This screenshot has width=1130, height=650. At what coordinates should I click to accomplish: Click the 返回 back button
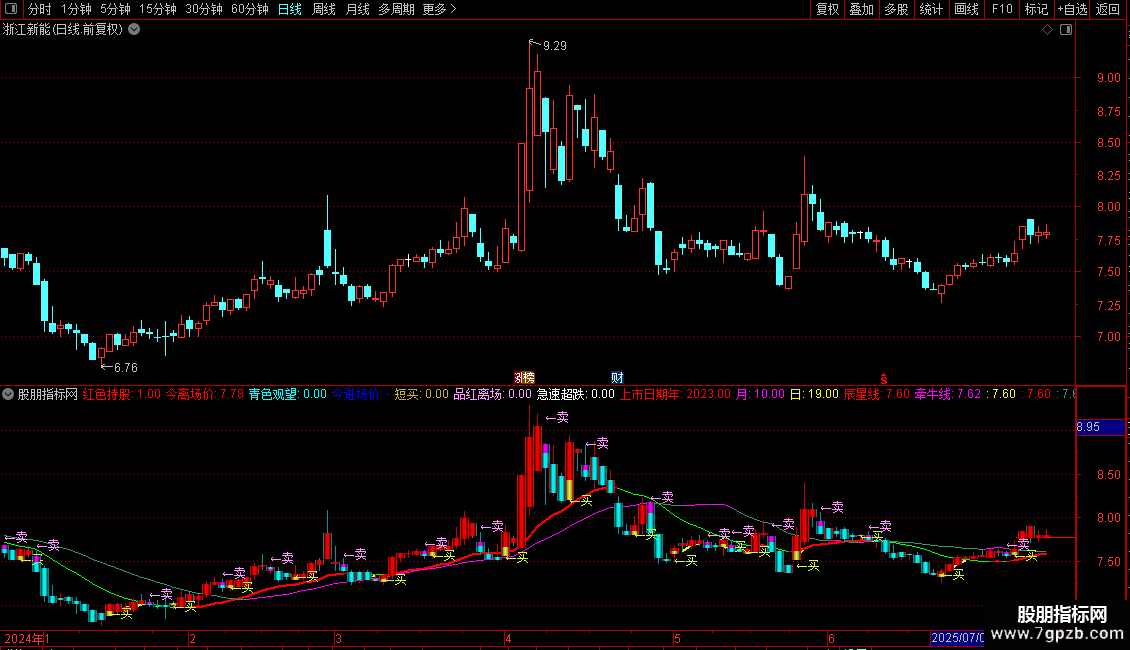(x=1108, y=9)
